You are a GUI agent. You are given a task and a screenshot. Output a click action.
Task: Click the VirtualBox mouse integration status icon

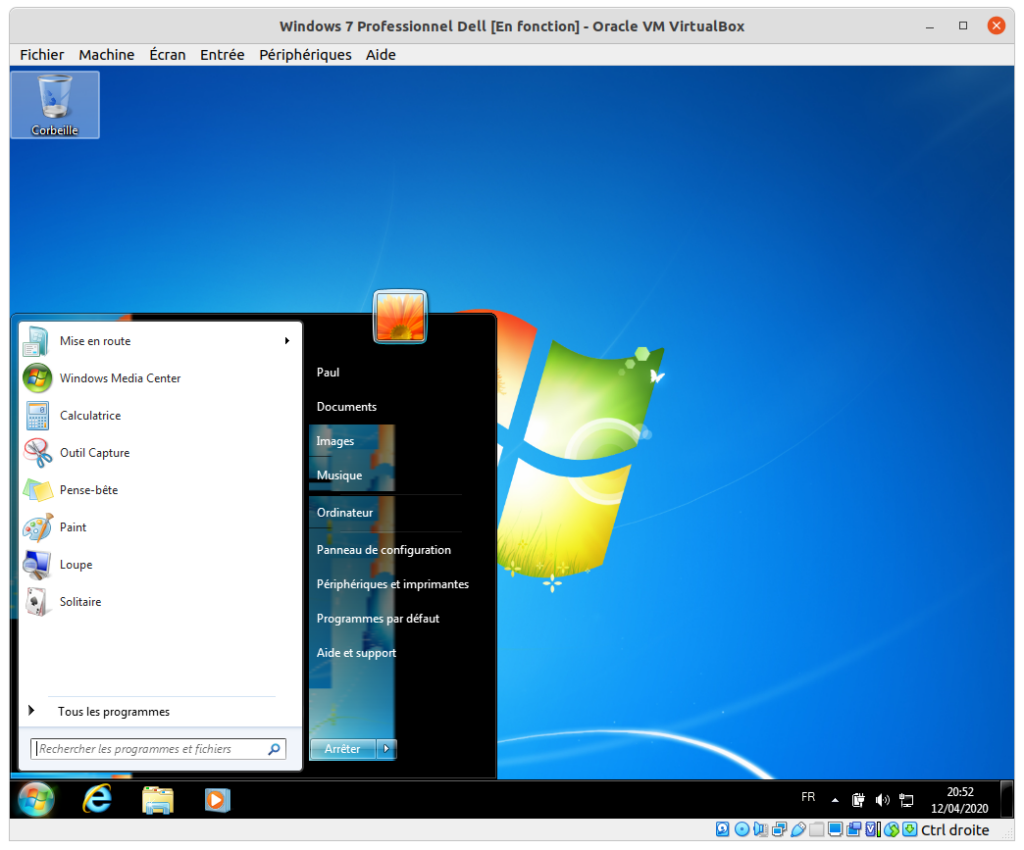coord(891,830)
